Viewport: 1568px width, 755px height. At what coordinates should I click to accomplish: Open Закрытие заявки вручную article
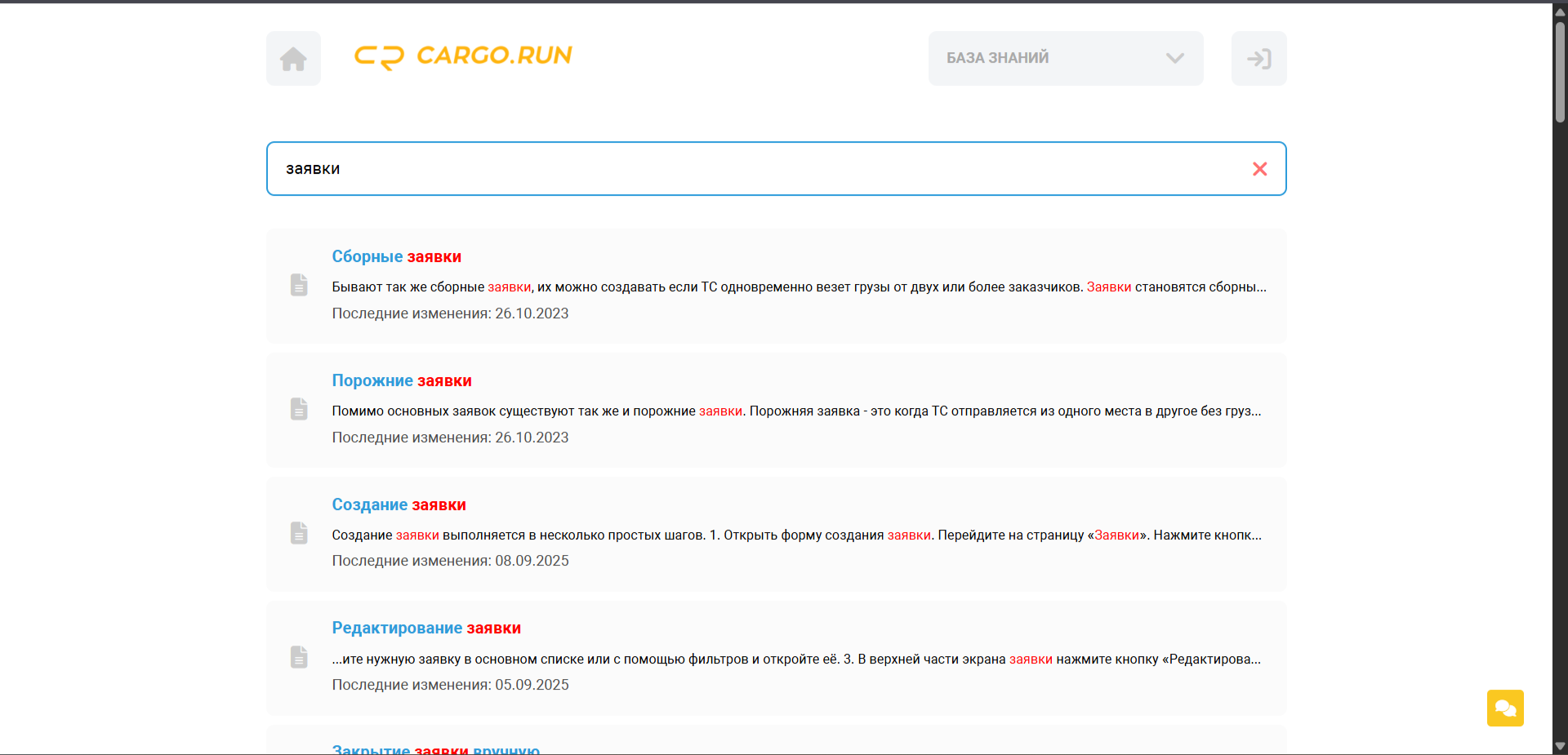[435, 749]
